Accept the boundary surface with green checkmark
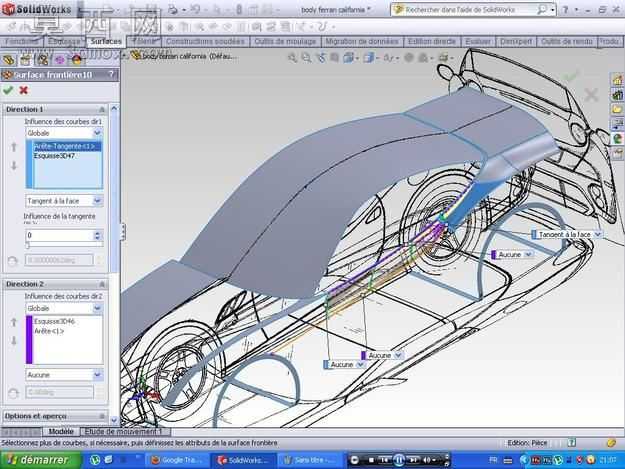The width and height of the screenshot is (625, 469). tap(8, 90)
